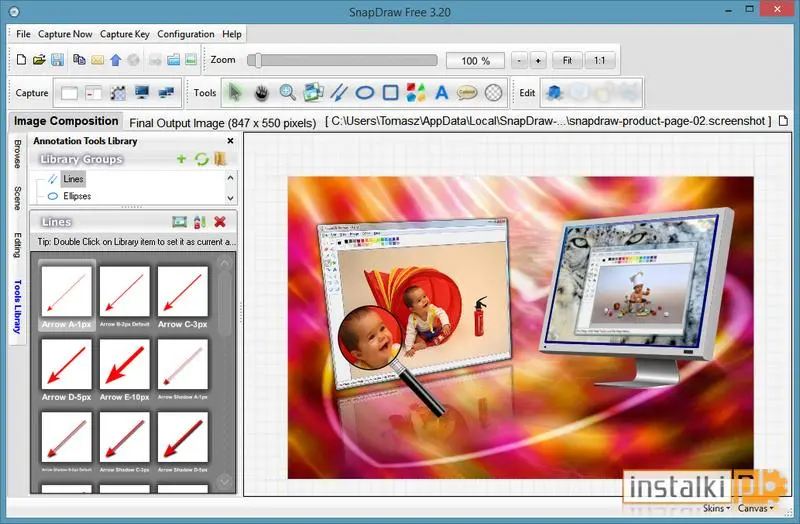
Task: Select the pointer arrow tool
Action: point(235,93)
